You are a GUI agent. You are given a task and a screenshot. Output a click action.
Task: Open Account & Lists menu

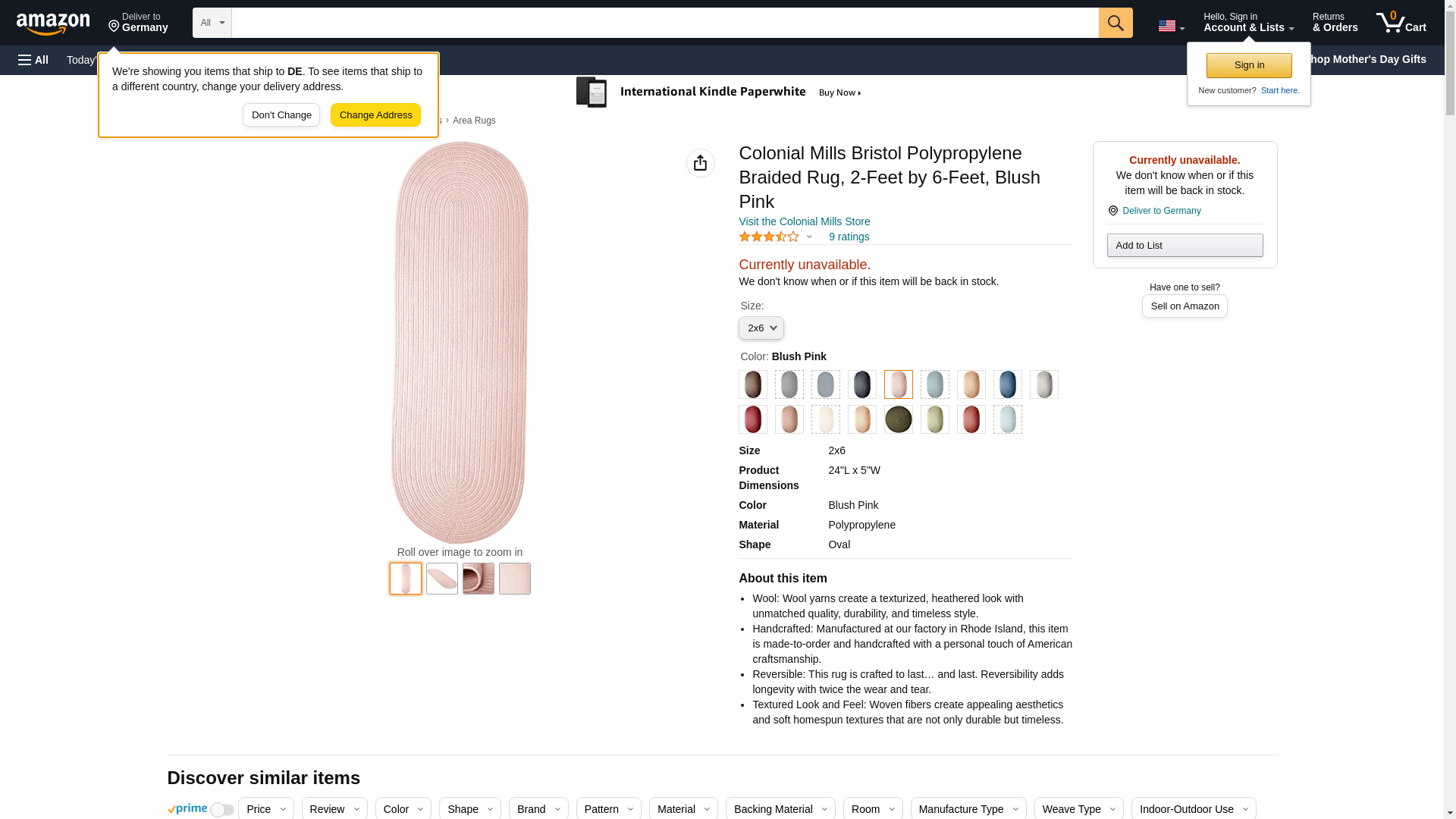[1247, 23]
